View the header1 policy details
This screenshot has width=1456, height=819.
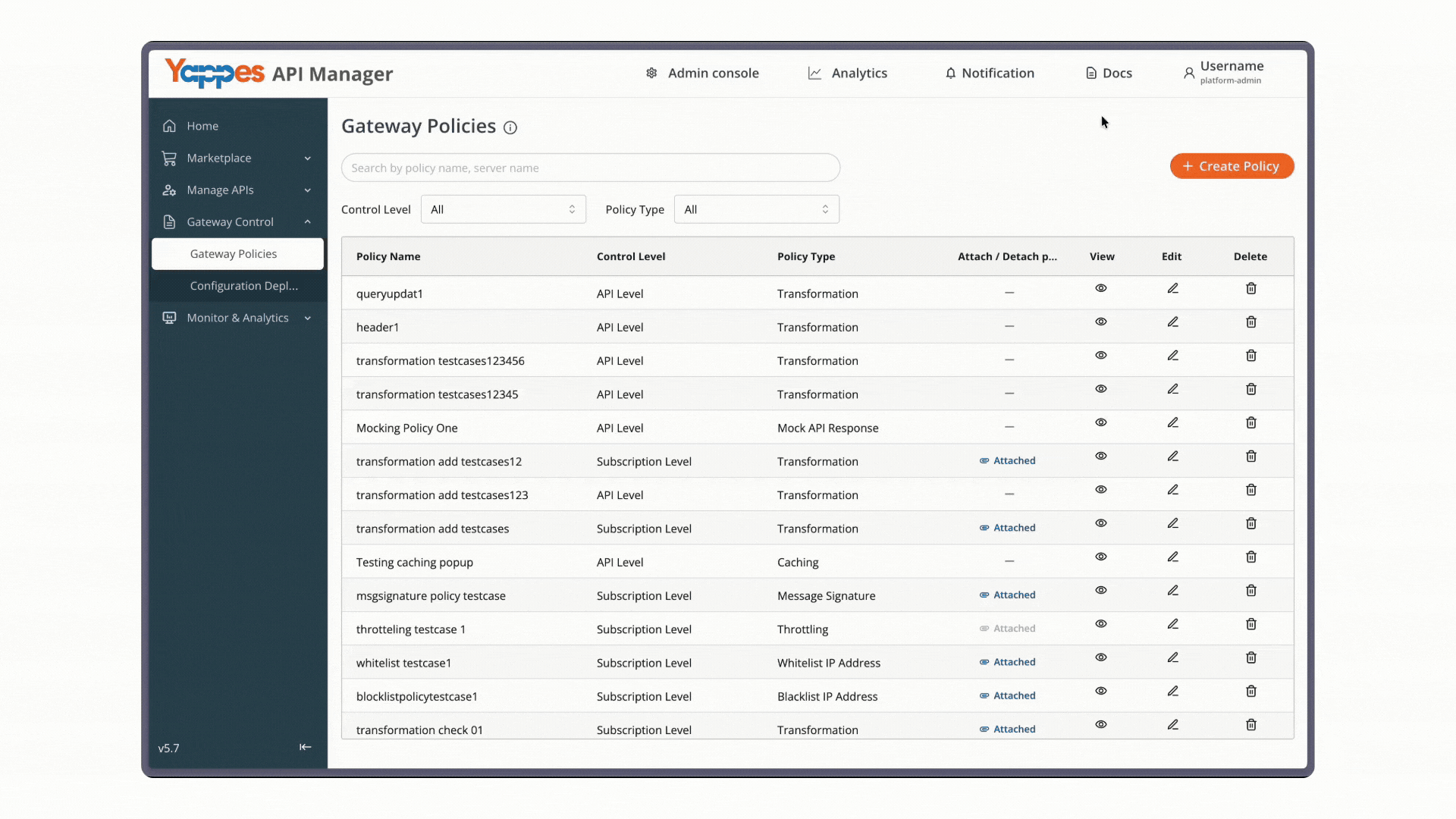[x=1101, y=322]
